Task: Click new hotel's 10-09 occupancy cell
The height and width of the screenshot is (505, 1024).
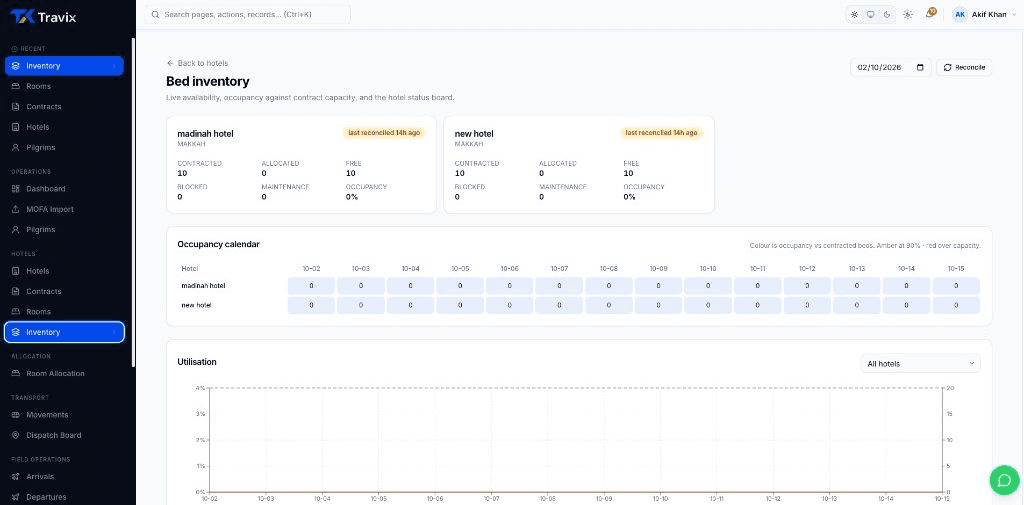Action: pos(658,306)
